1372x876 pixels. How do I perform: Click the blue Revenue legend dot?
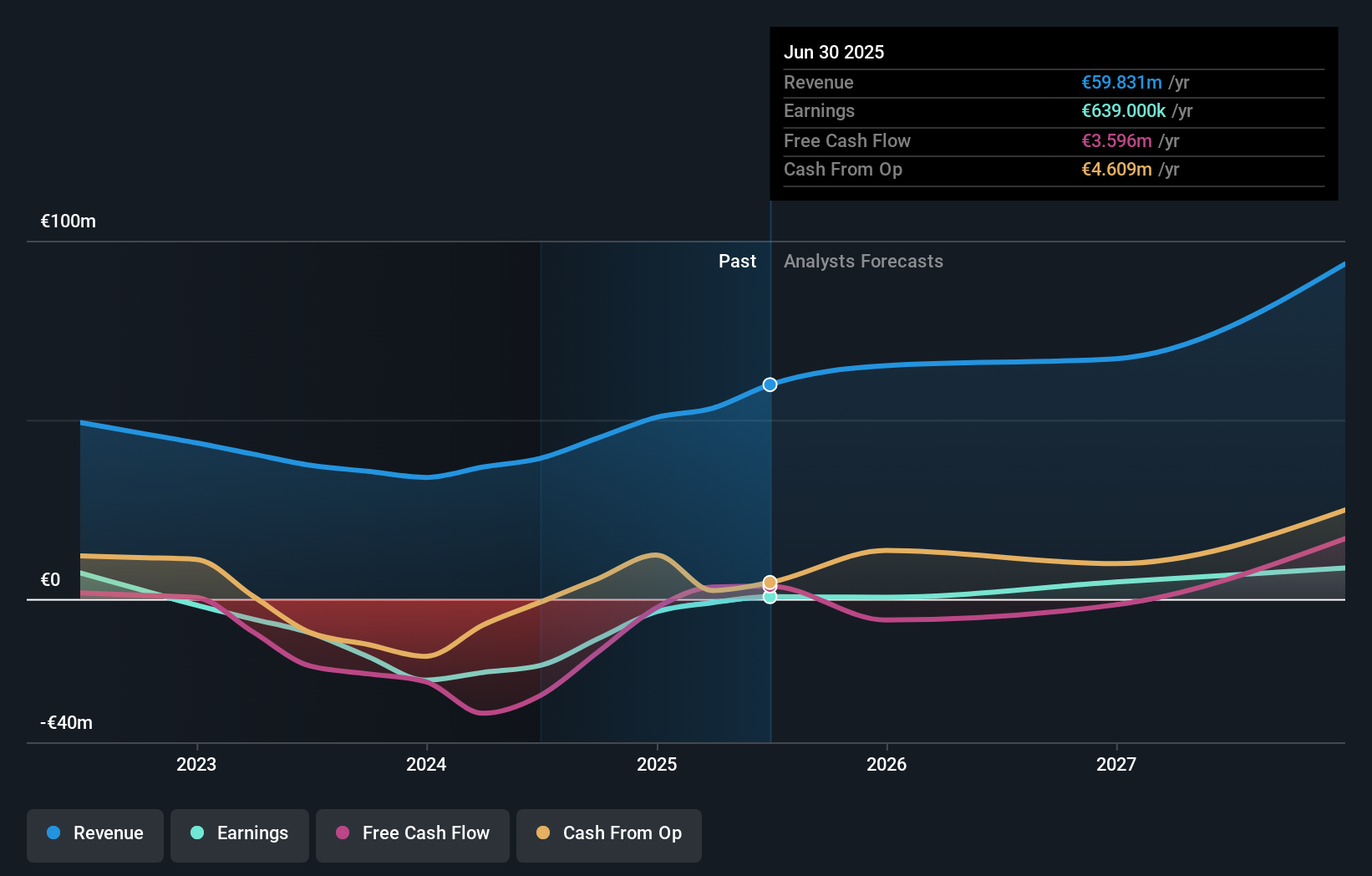[54, 833]
